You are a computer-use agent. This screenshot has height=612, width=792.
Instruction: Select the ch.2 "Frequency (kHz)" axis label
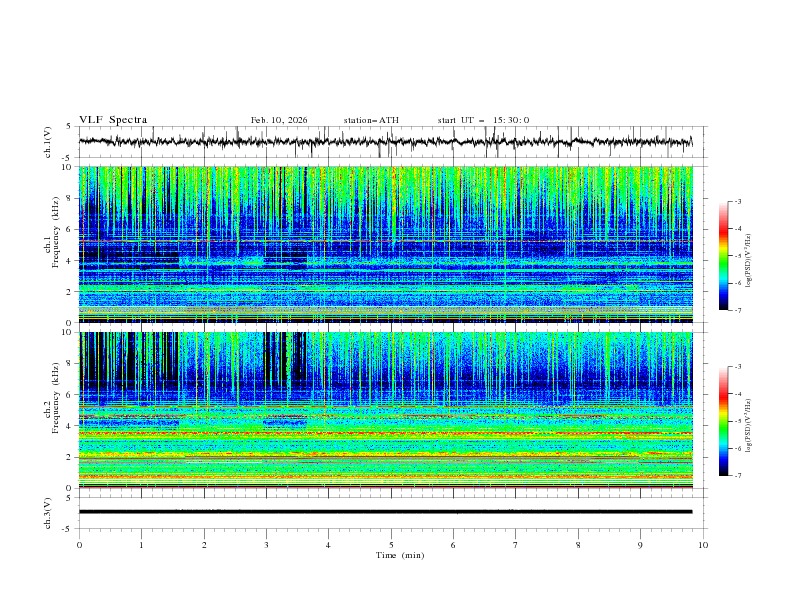coord(55,397)
